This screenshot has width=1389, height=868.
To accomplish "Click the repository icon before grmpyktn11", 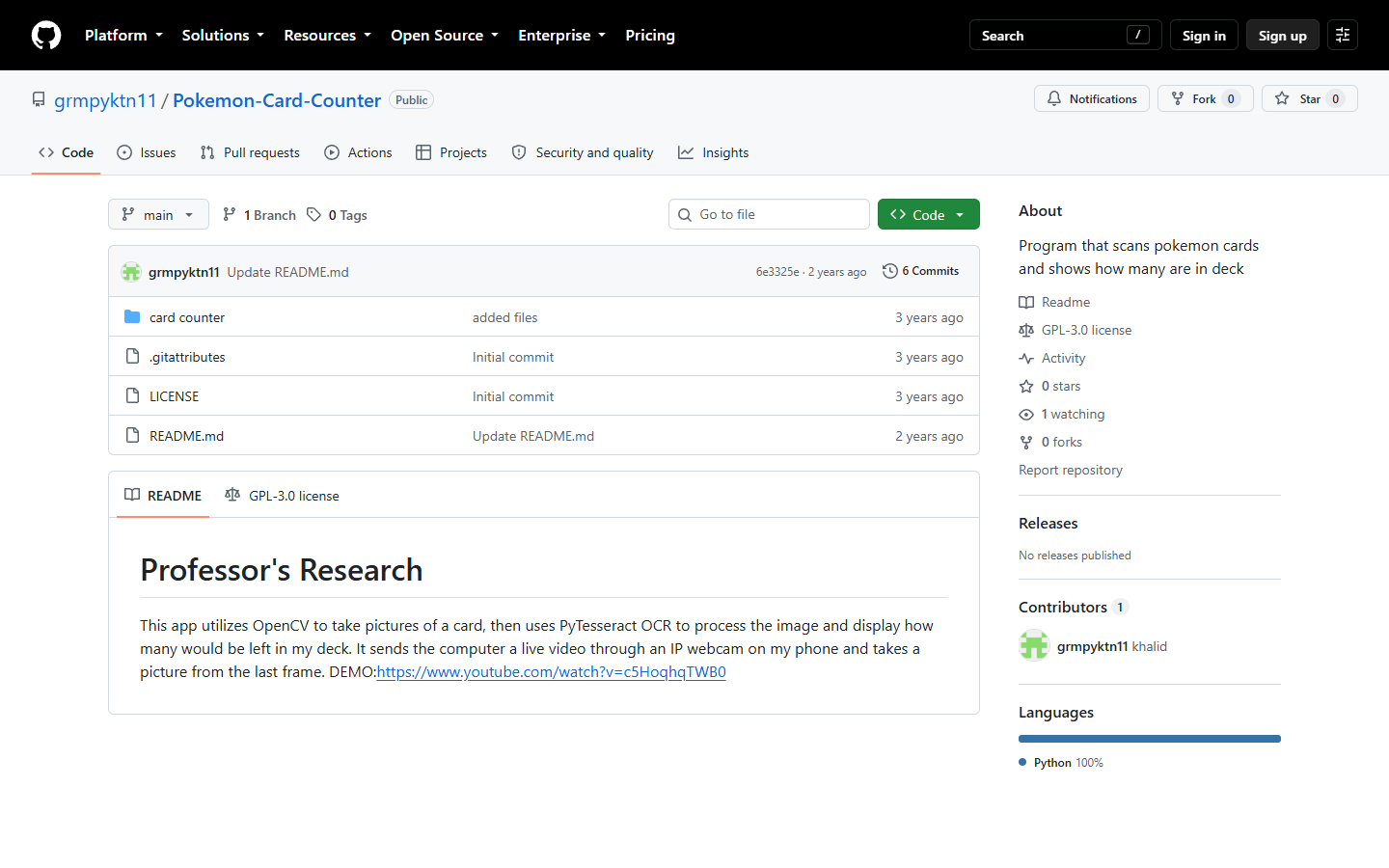I will click(39, 99).
